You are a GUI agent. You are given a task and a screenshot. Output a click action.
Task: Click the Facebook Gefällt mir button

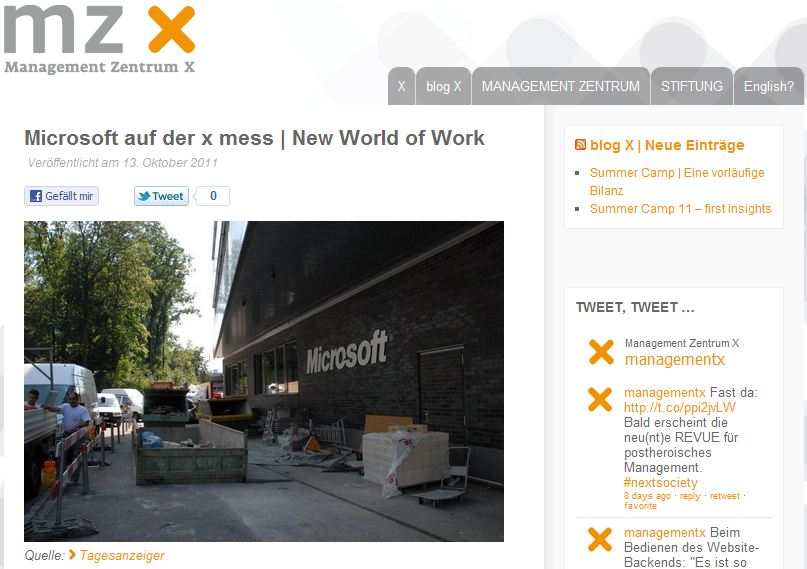coord(61,196)
